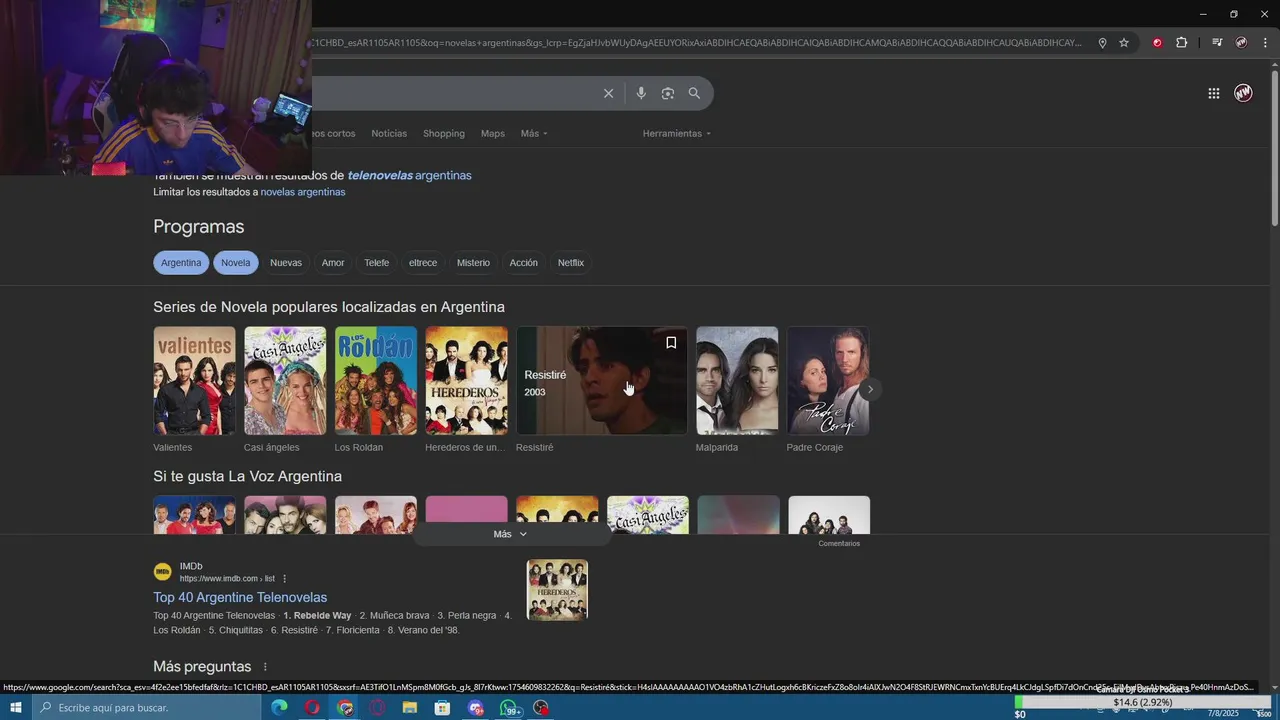Open the Google account avatar on the page
This screenshot has width=1280, height=720.
tap(1243, 93)
